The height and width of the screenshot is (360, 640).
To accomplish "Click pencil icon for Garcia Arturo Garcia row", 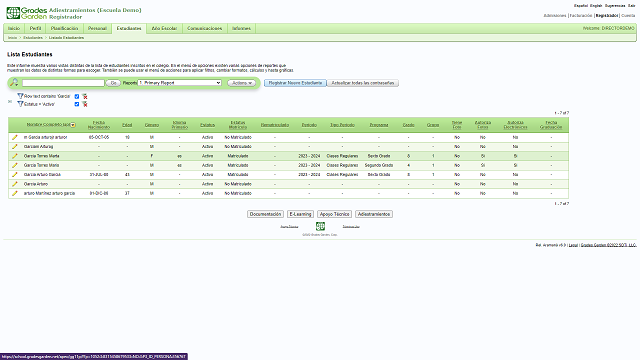I will (15, 175).
